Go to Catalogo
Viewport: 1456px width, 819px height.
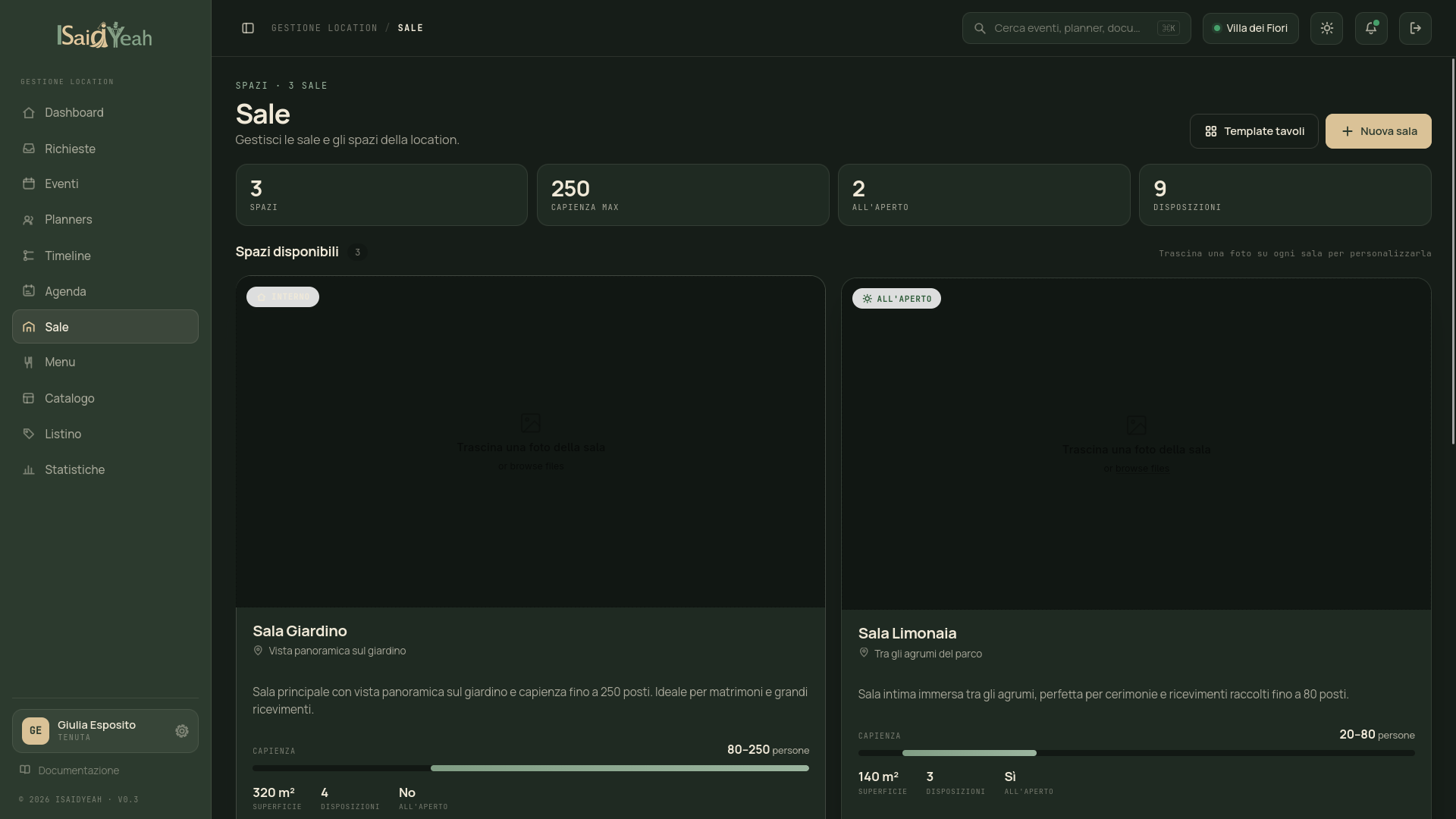(x=105, y=398)
